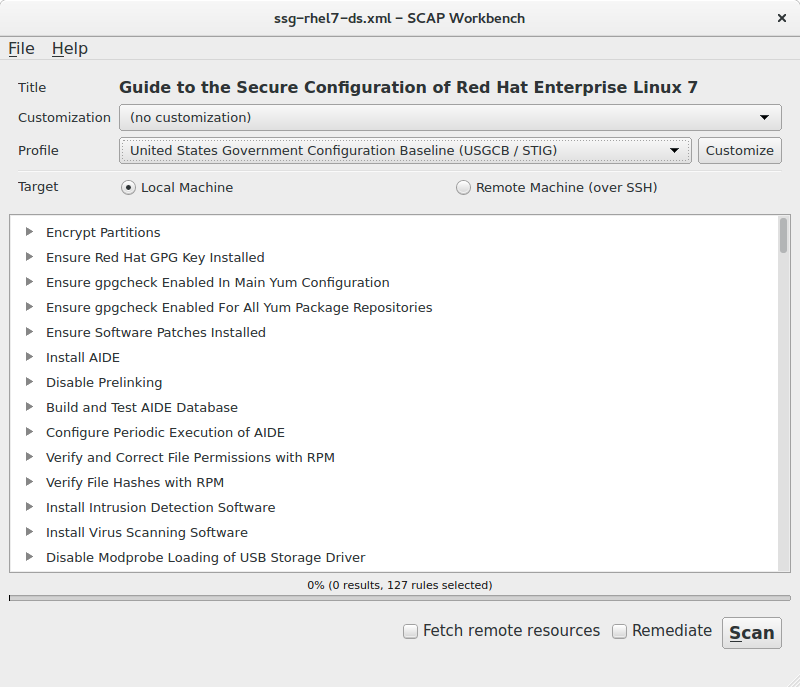Image resolution: width=800 pixels, height=687 pixels.
Task: Expand the Install Virus Scanning Software rule
Action: coord(29,532)
